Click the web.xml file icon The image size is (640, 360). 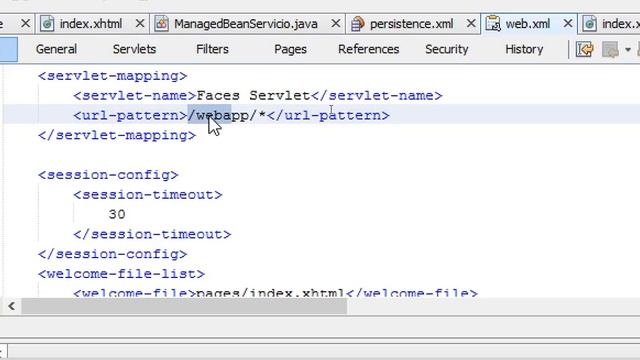pos(493,24)
